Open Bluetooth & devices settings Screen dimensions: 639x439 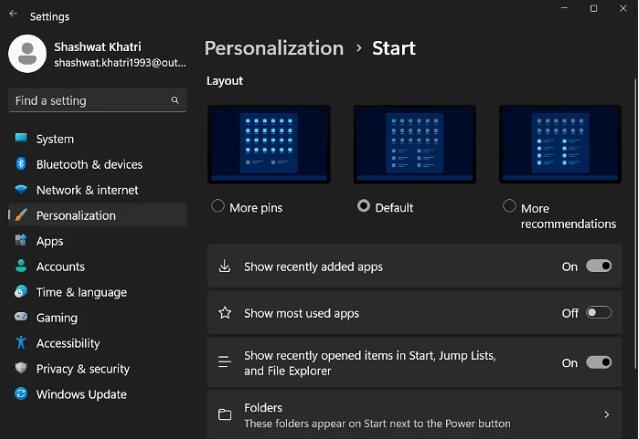point(97,164)
